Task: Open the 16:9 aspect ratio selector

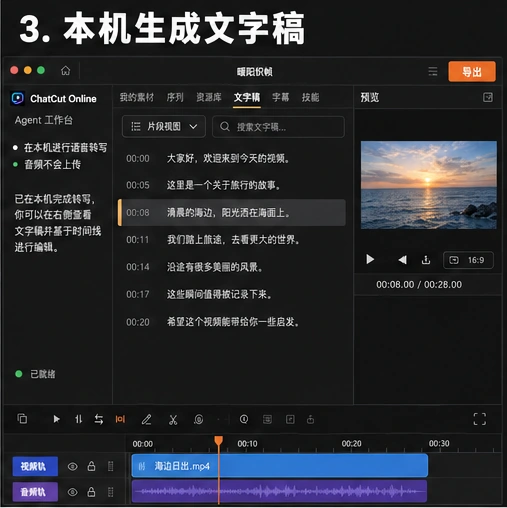Action: click(468, 260)
